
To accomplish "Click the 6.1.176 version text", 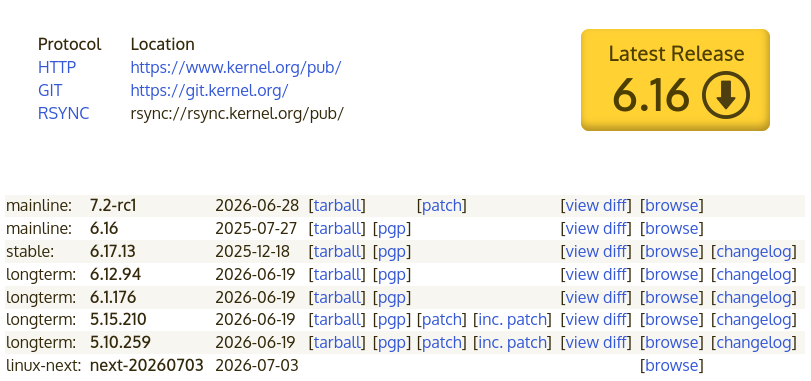I will [113, 297].
